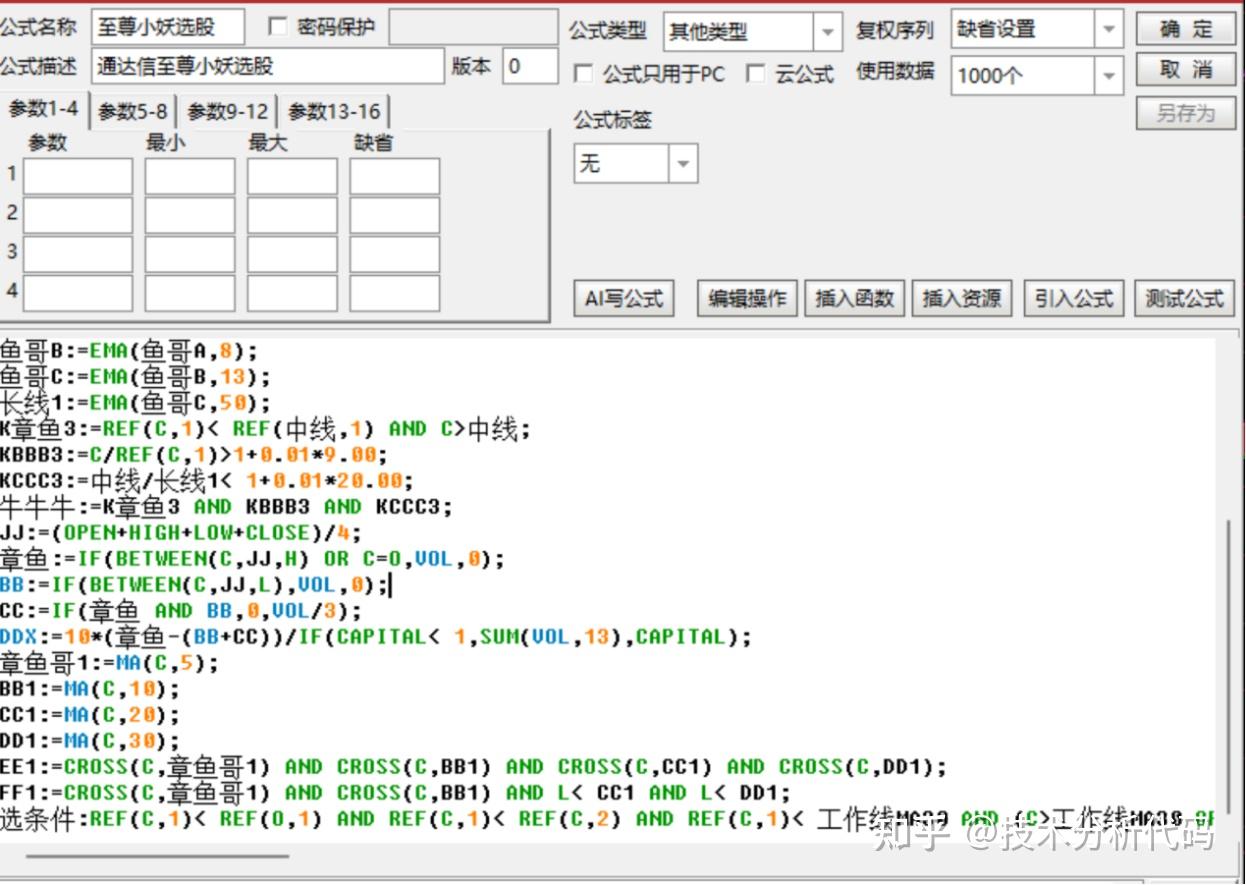The width and height of the screenshot is (1246, 885).
Task: Click the code line starting FF1:=CROSS
Action: [x=395, y=793]
